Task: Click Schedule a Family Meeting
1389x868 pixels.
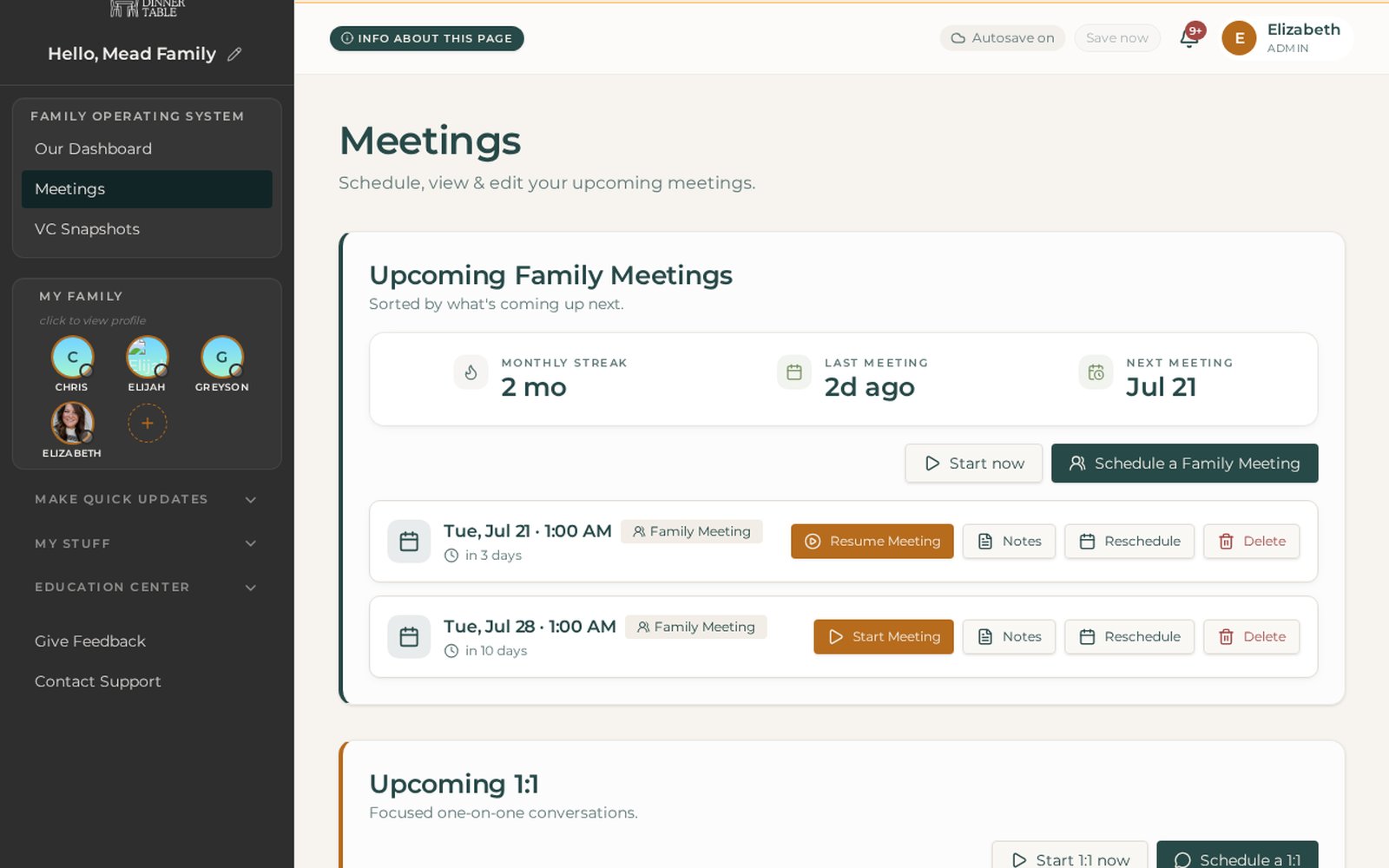Action: (1185, 464)
